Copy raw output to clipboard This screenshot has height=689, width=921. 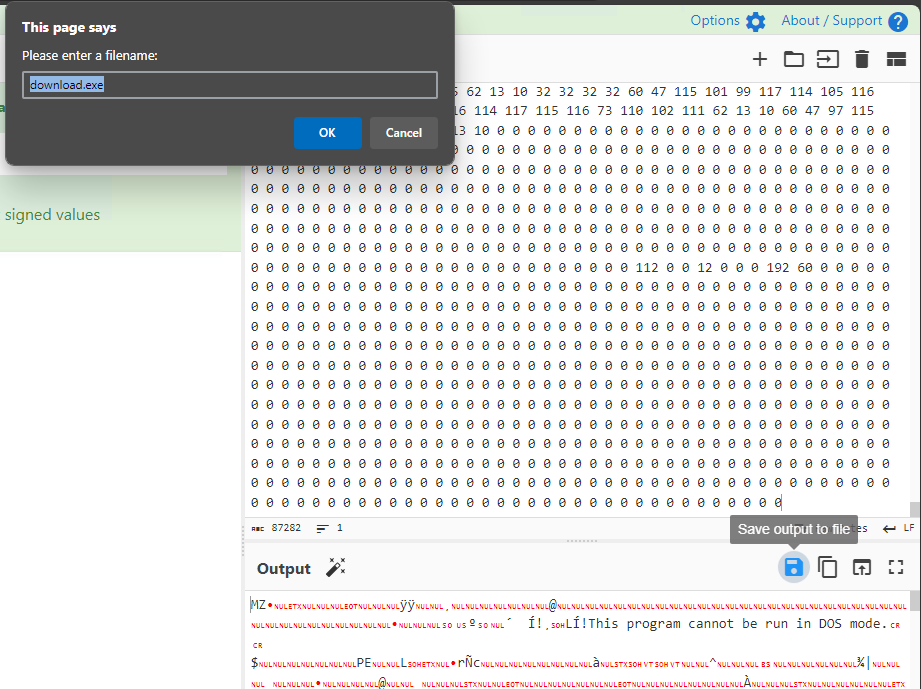828,568
